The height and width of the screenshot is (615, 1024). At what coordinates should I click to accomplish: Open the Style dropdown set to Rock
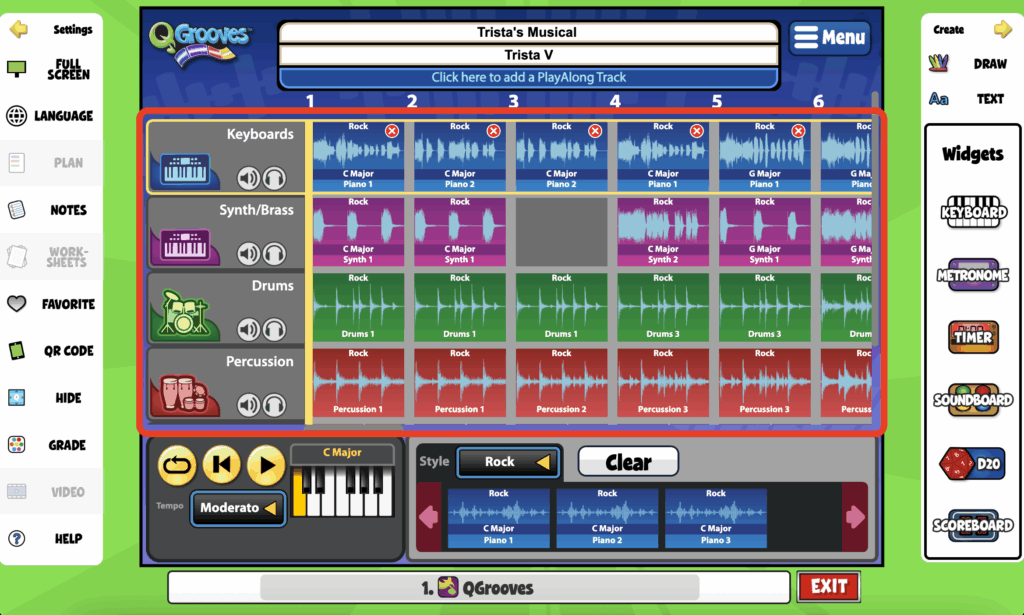(509, 462)
